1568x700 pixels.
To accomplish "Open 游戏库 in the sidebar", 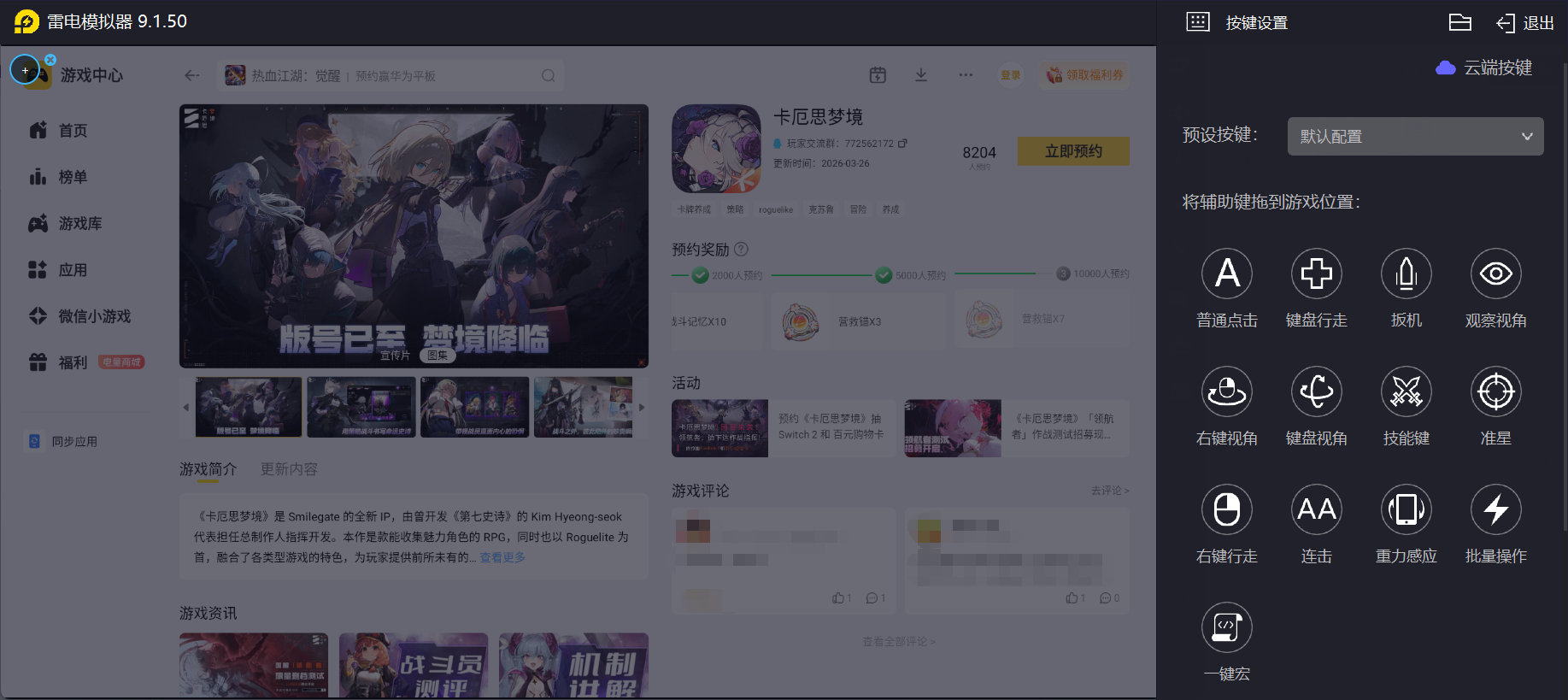I will (66, 223).
